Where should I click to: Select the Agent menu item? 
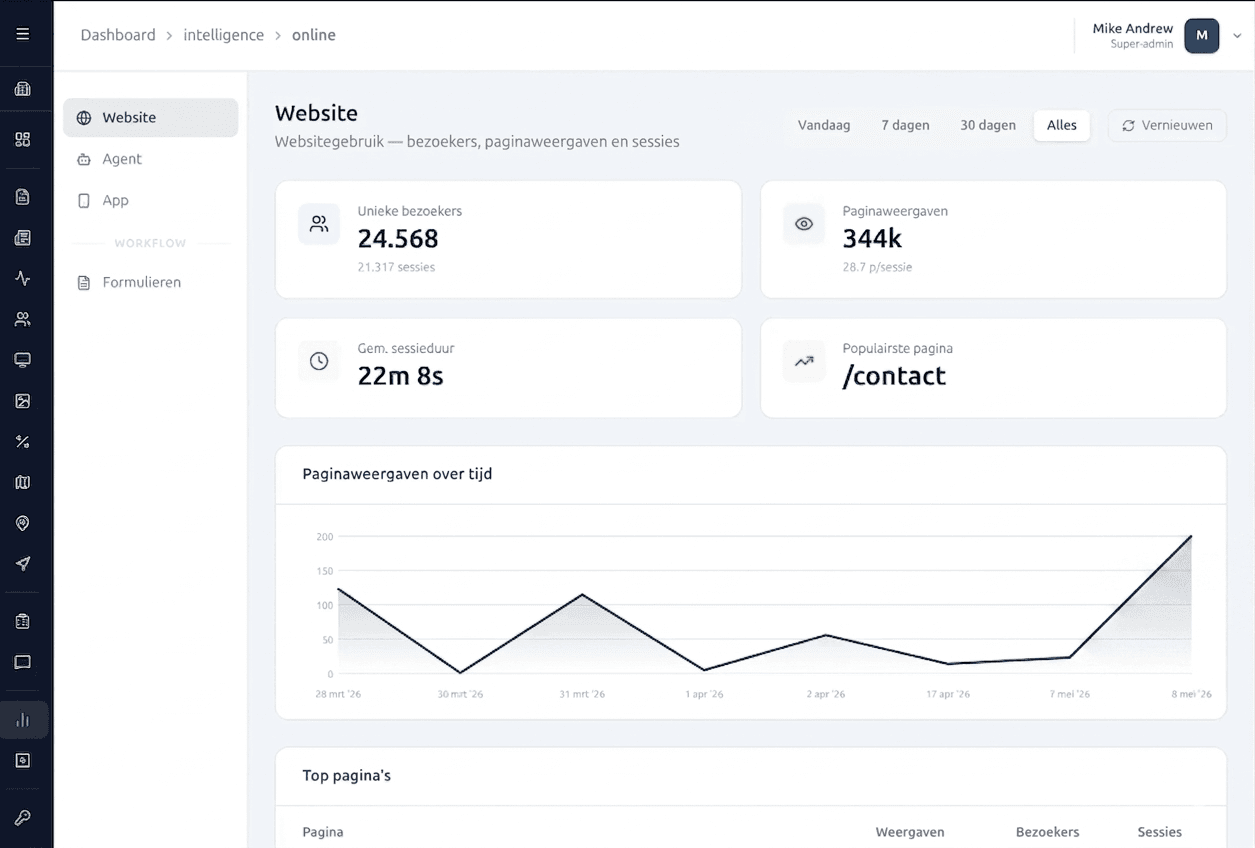[x=150, y=159]
